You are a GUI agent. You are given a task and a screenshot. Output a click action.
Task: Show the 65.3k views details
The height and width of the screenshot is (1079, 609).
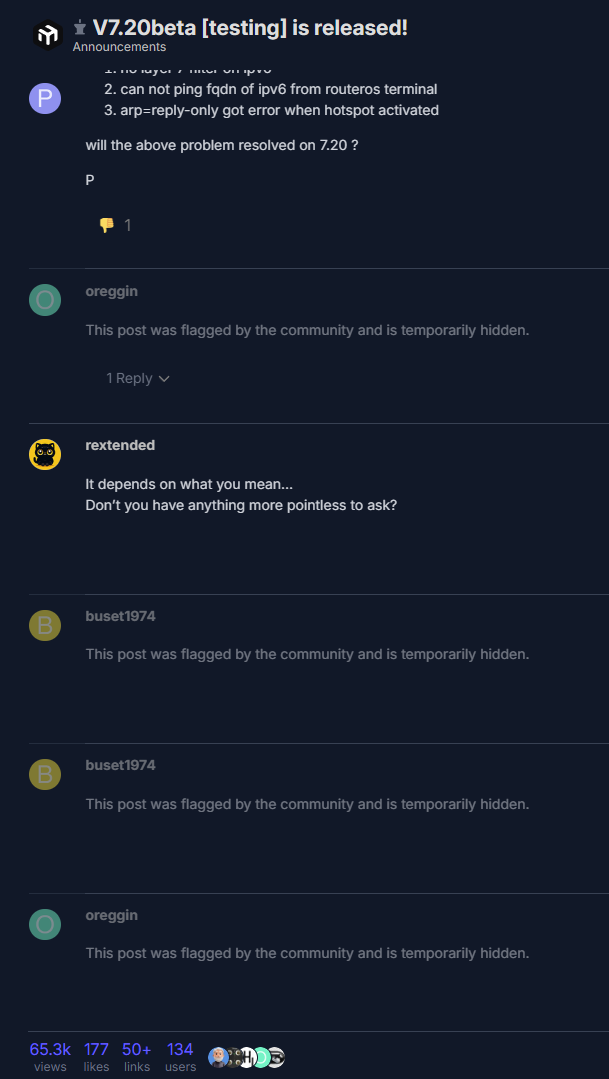(50, 1056)
